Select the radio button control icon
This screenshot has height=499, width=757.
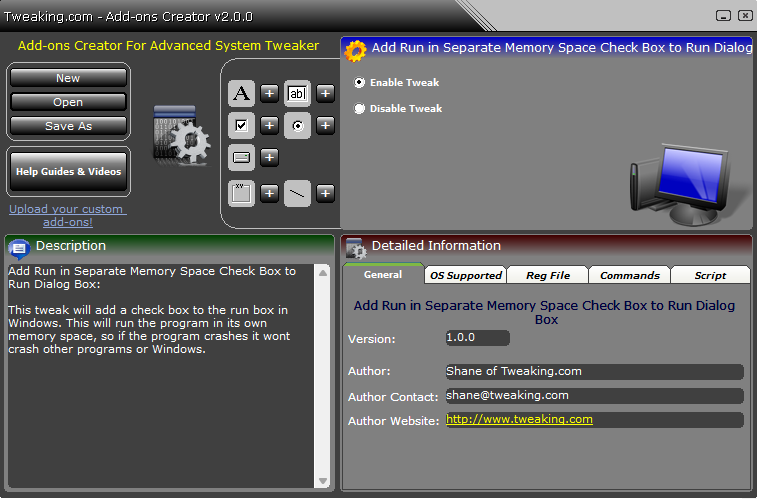tap(297, 125)
